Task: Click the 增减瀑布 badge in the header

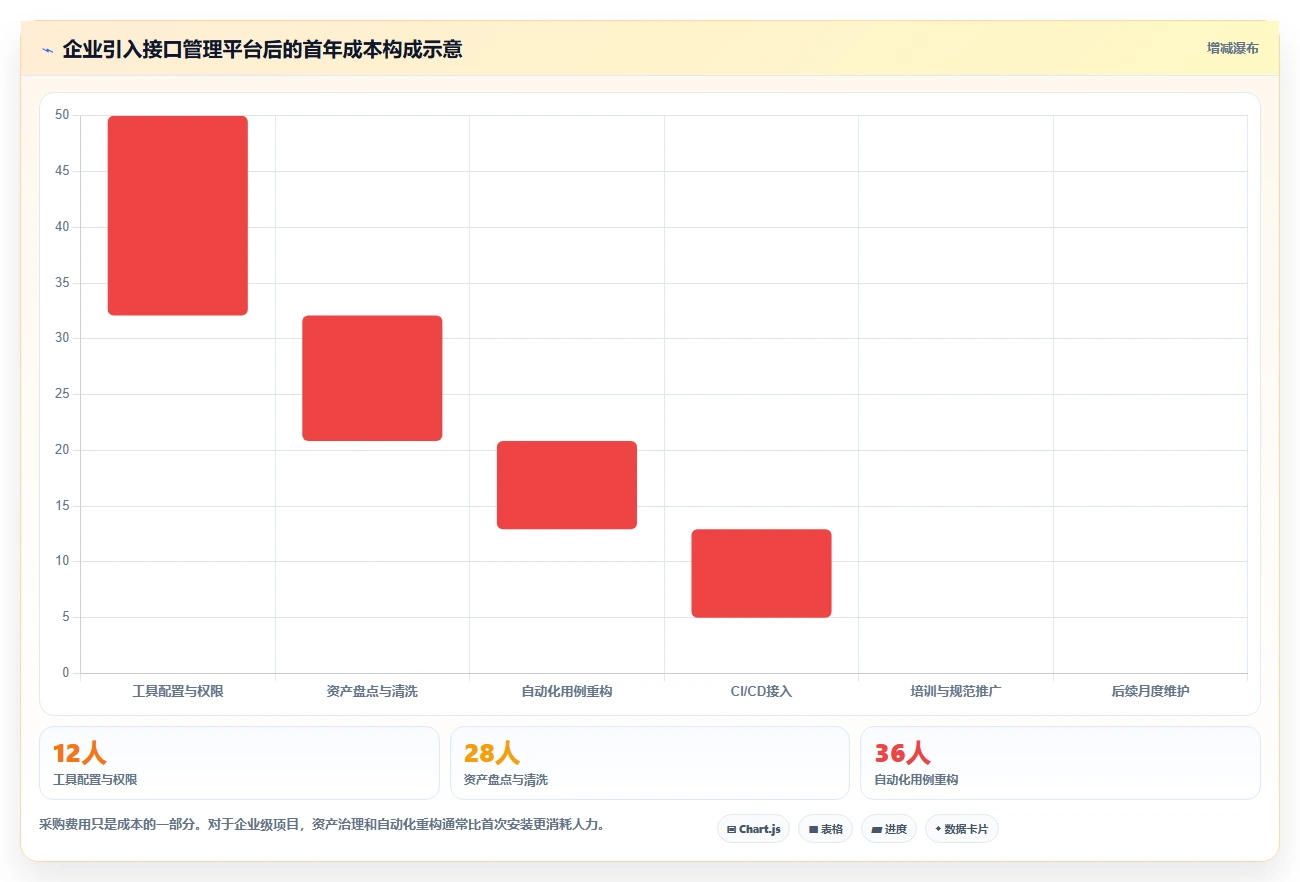Action: (1232, 48)
